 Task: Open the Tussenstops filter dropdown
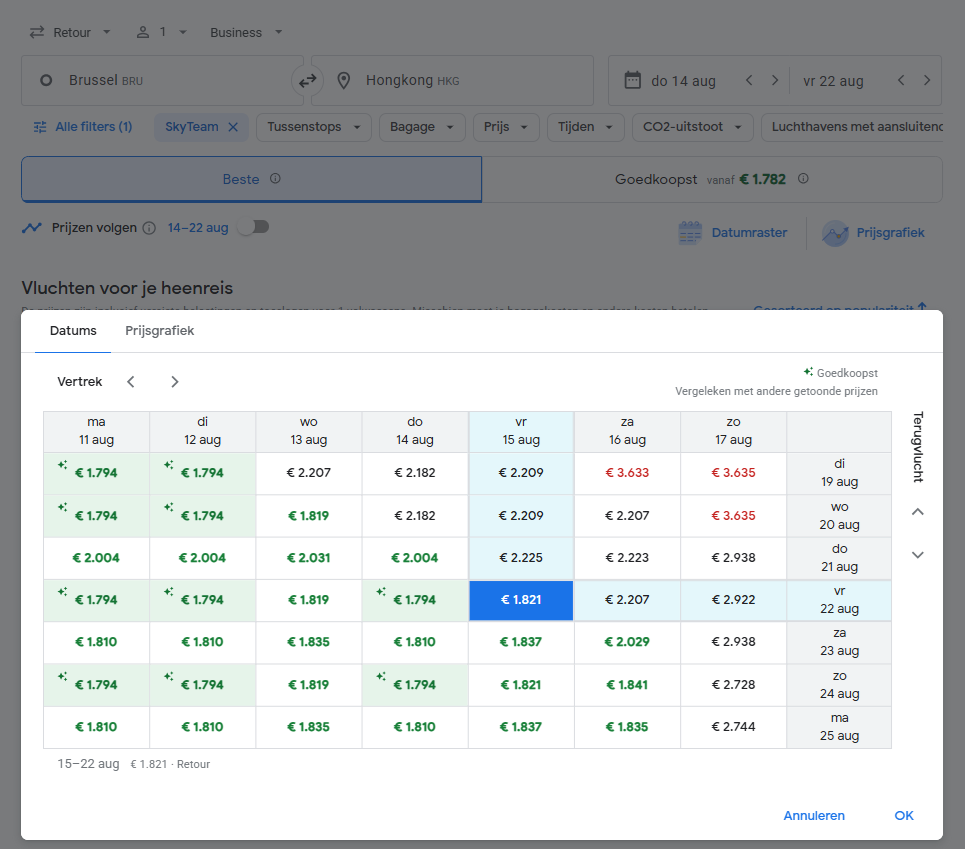tap(314, 127)
